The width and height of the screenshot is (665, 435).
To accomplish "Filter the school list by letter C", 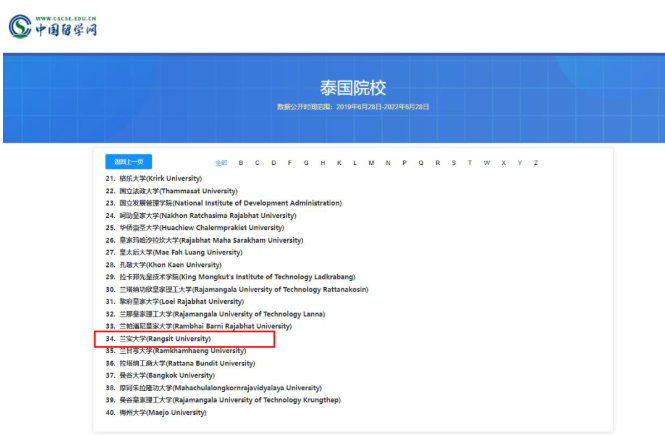I will tap(257, 163).
